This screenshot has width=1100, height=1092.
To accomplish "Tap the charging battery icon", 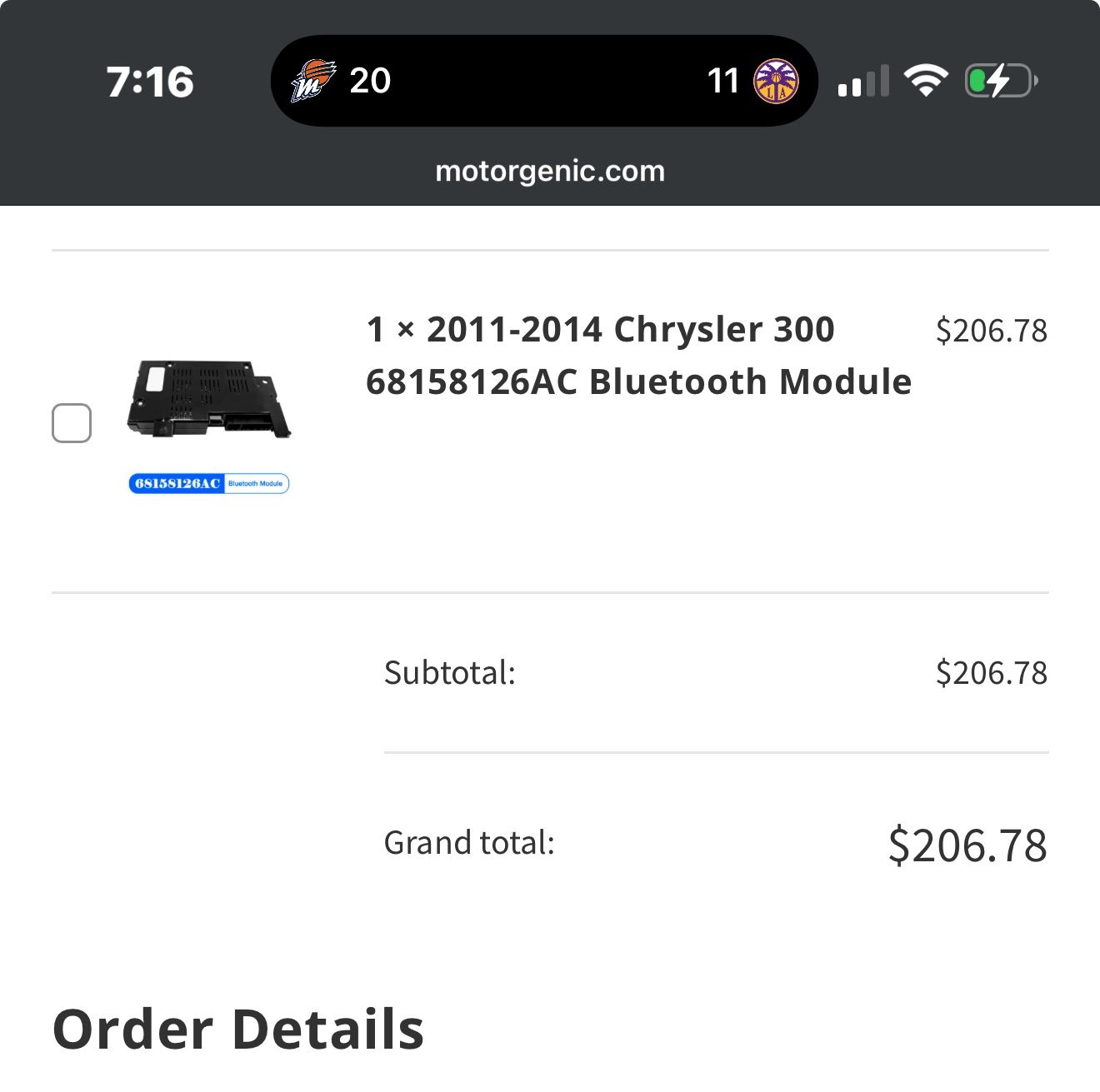I will (1000, 82).
